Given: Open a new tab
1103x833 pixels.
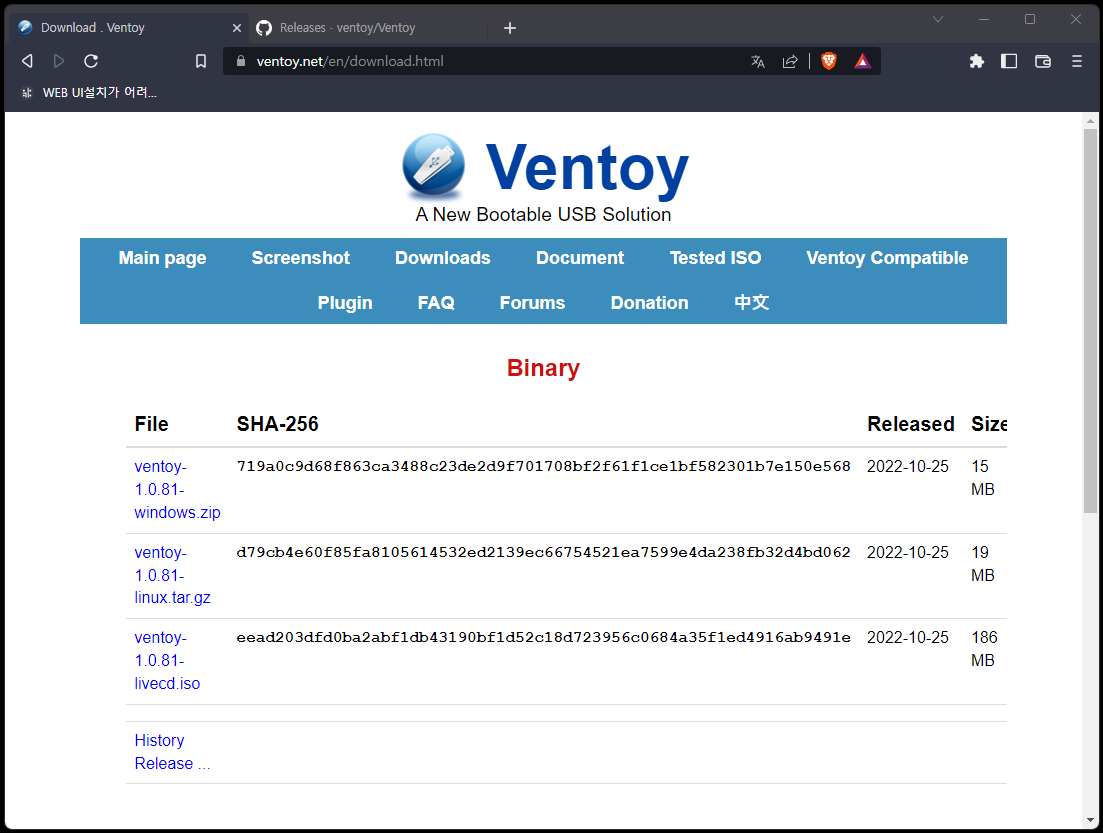Looking at the screenshot, I should [510, 28].
